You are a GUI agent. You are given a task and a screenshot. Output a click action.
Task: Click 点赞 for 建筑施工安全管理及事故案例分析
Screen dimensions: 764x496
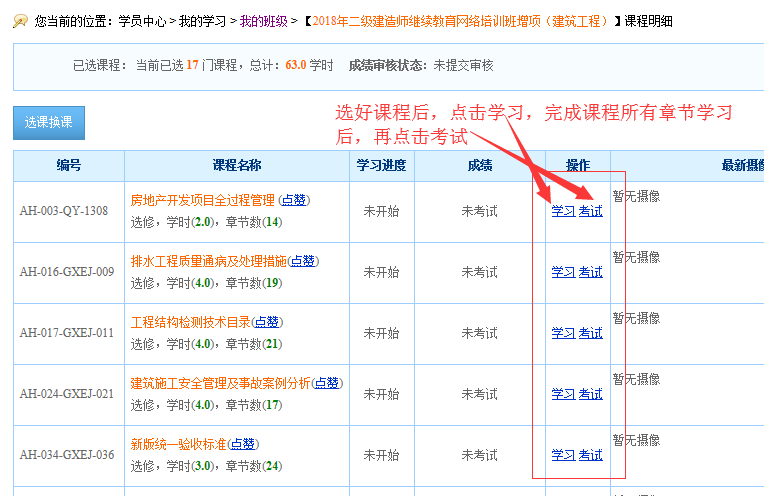tap(327, 383)
